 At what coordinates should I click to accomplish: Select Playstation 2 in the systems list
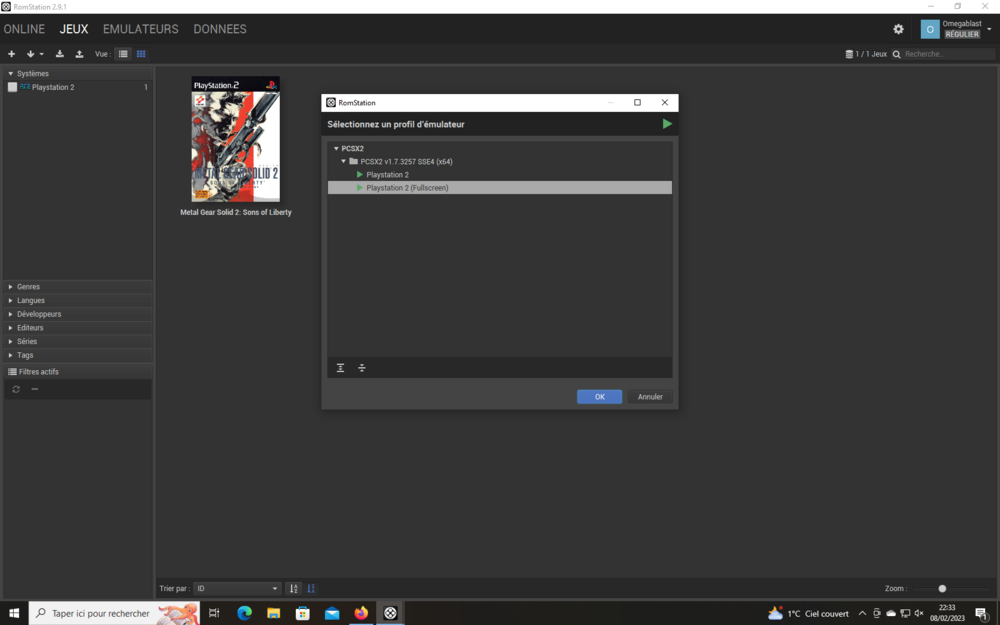tap(53, 87)
